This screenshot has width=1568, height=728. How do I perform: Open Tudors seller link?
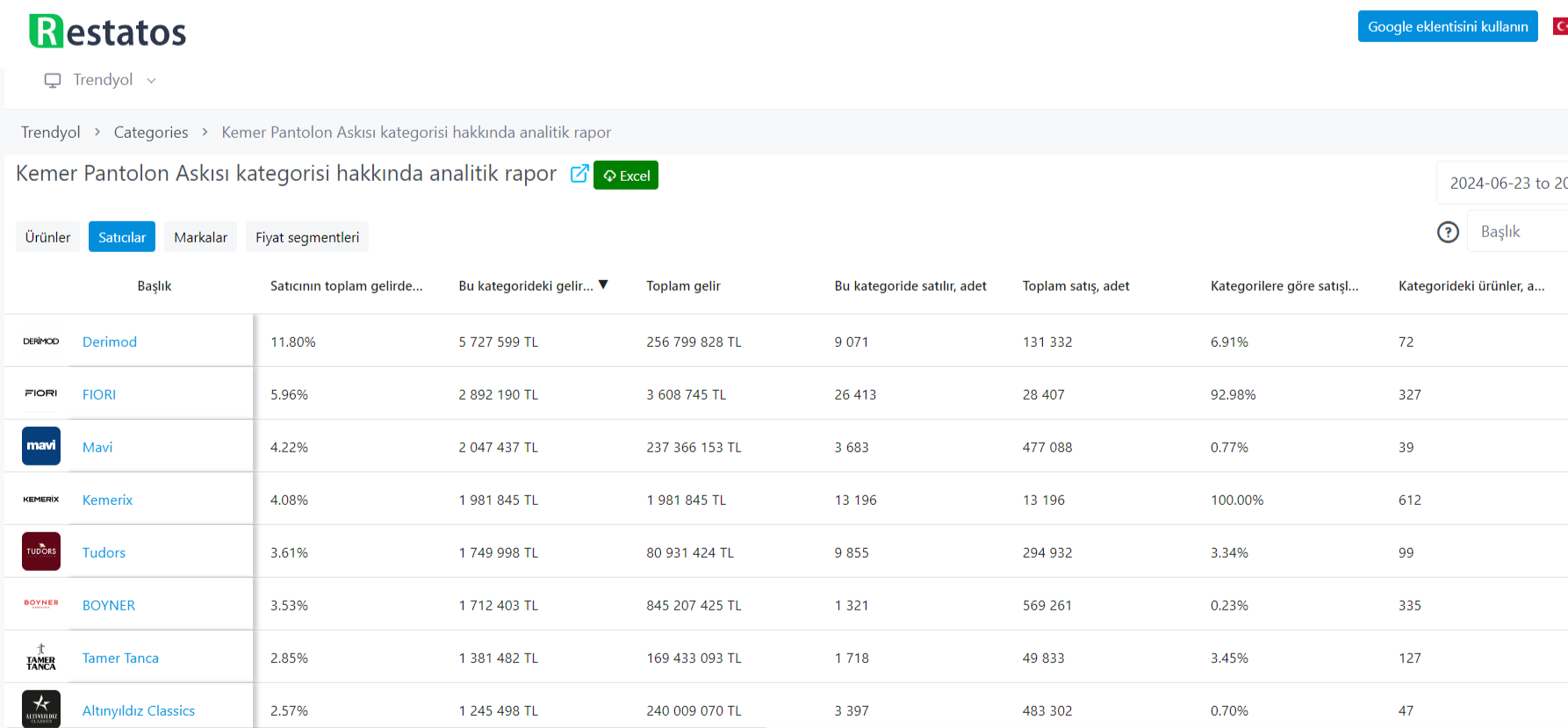[104, 552]
